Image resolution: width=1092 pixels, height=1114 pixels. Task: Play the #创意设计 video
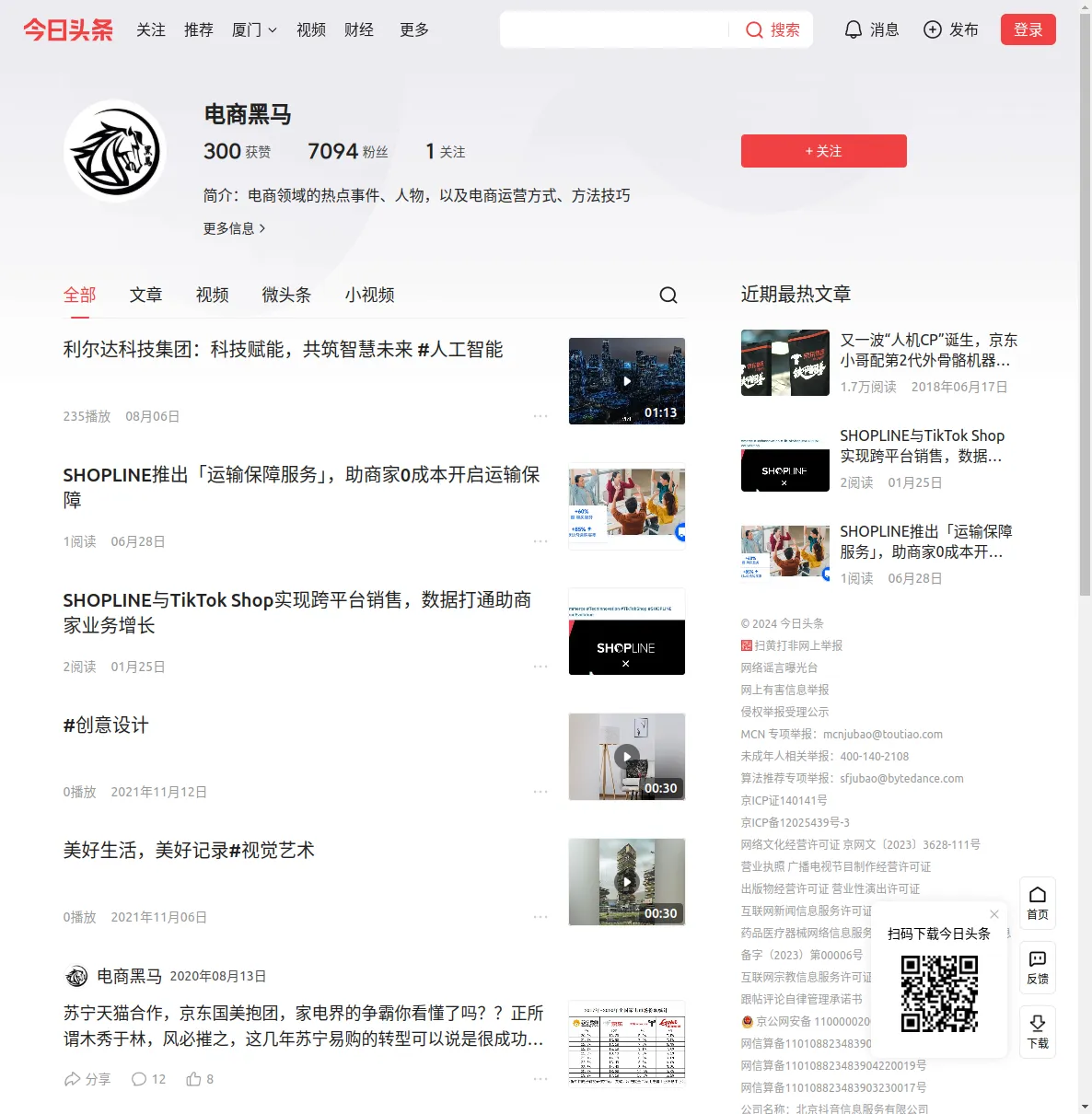[627, 757]
